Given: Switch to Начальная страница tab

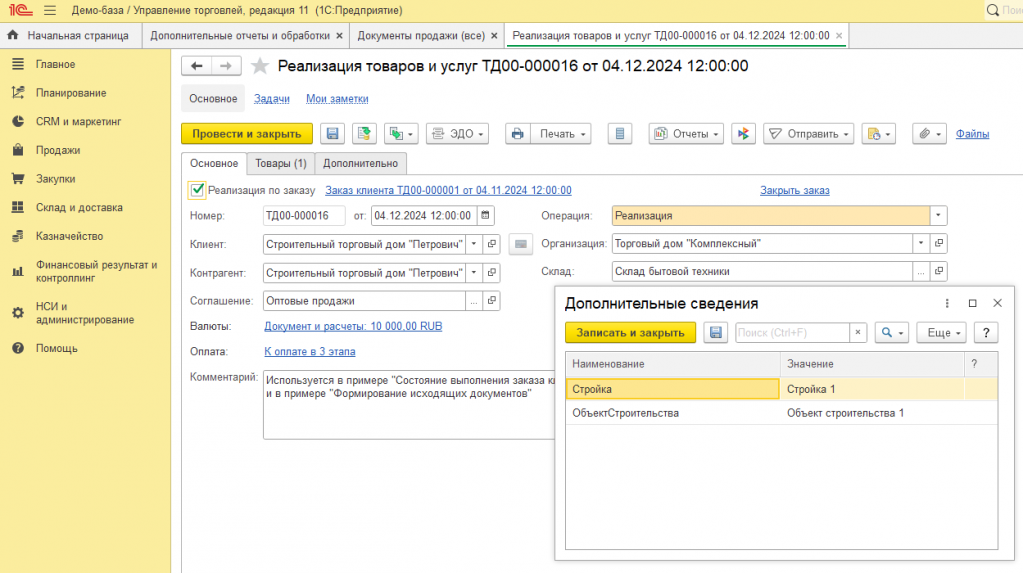Looking at the screenshot, I should (70, 35).
